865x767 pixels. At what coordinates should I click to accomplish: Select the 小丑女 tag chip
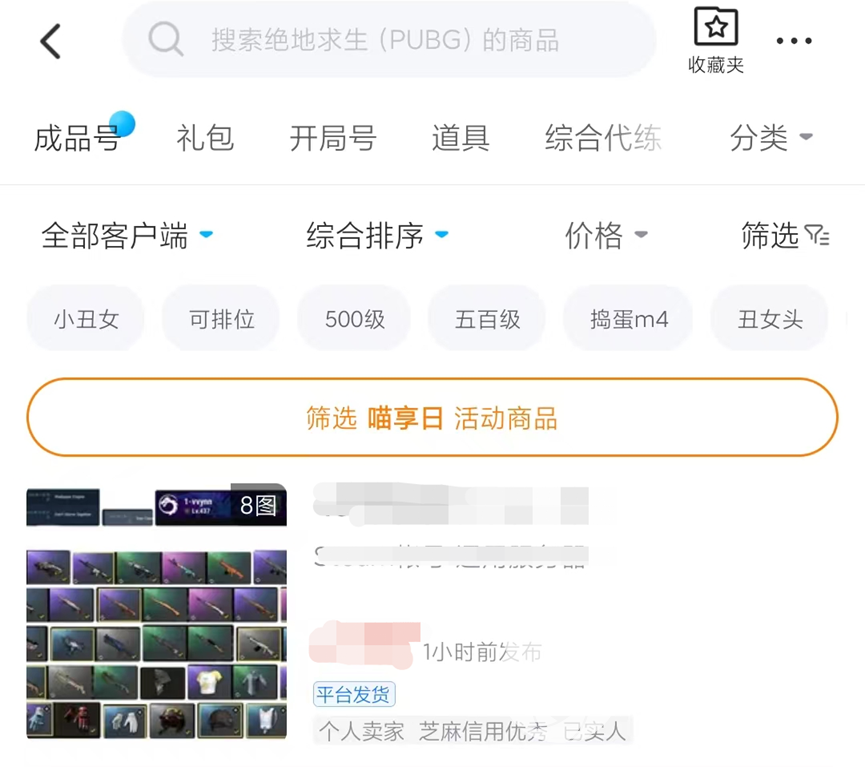pos(86,319)
